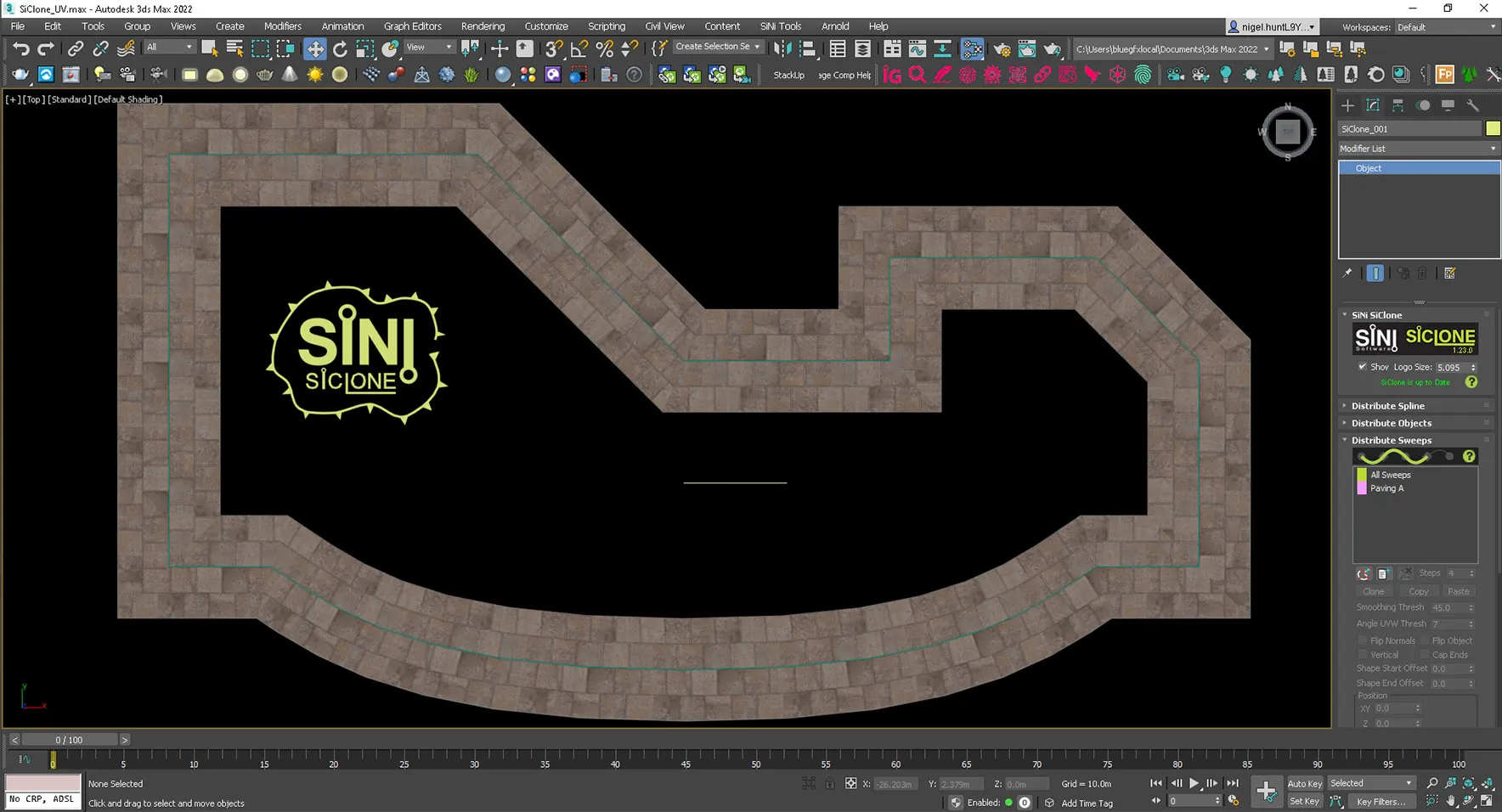
Task: Activate the Select and Move tool
Action: tap(315, 48)
